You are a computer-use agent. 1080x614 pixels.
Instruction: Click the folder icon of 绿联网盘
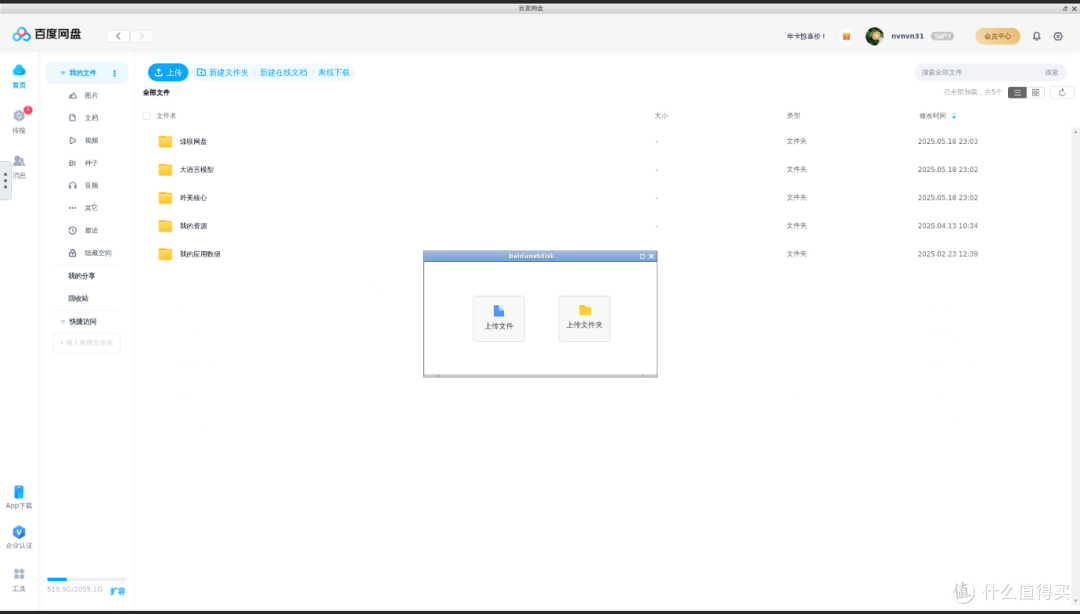(165, 141)
